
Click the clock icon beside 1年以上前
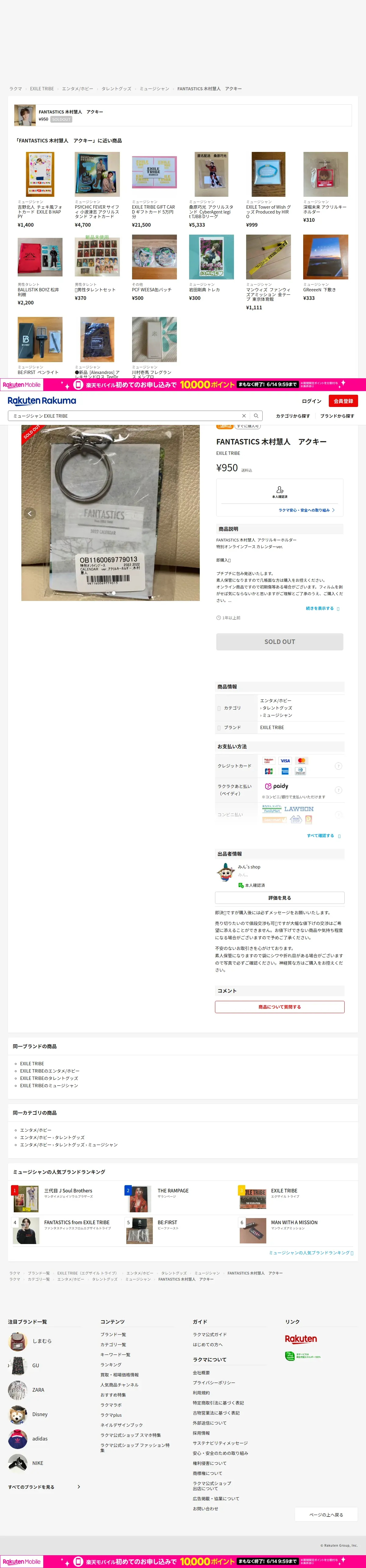[219, 618]
